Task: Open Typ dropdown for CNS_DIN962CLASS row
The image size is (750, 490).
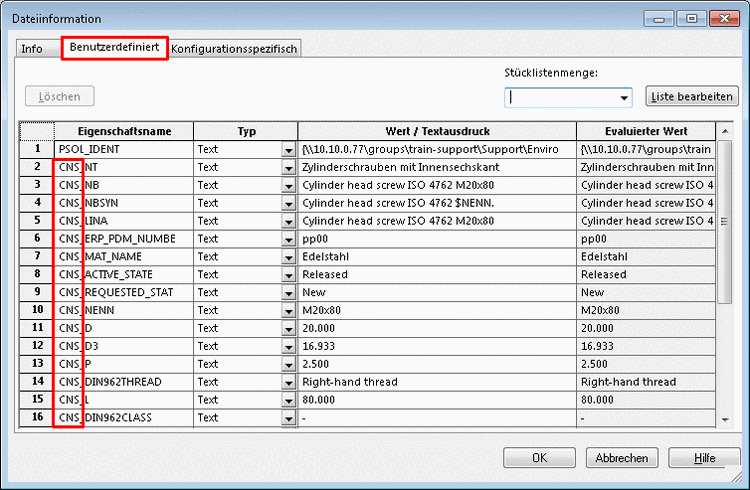Action: pyautogui.click(x=288, y=418)
